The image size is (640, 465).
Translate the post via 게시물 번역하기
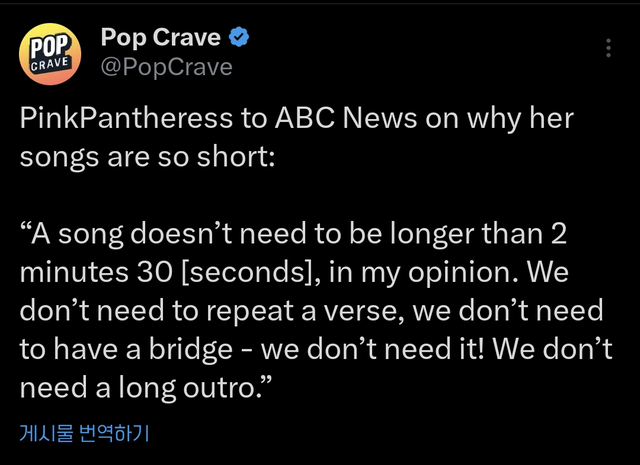[85, 433]
